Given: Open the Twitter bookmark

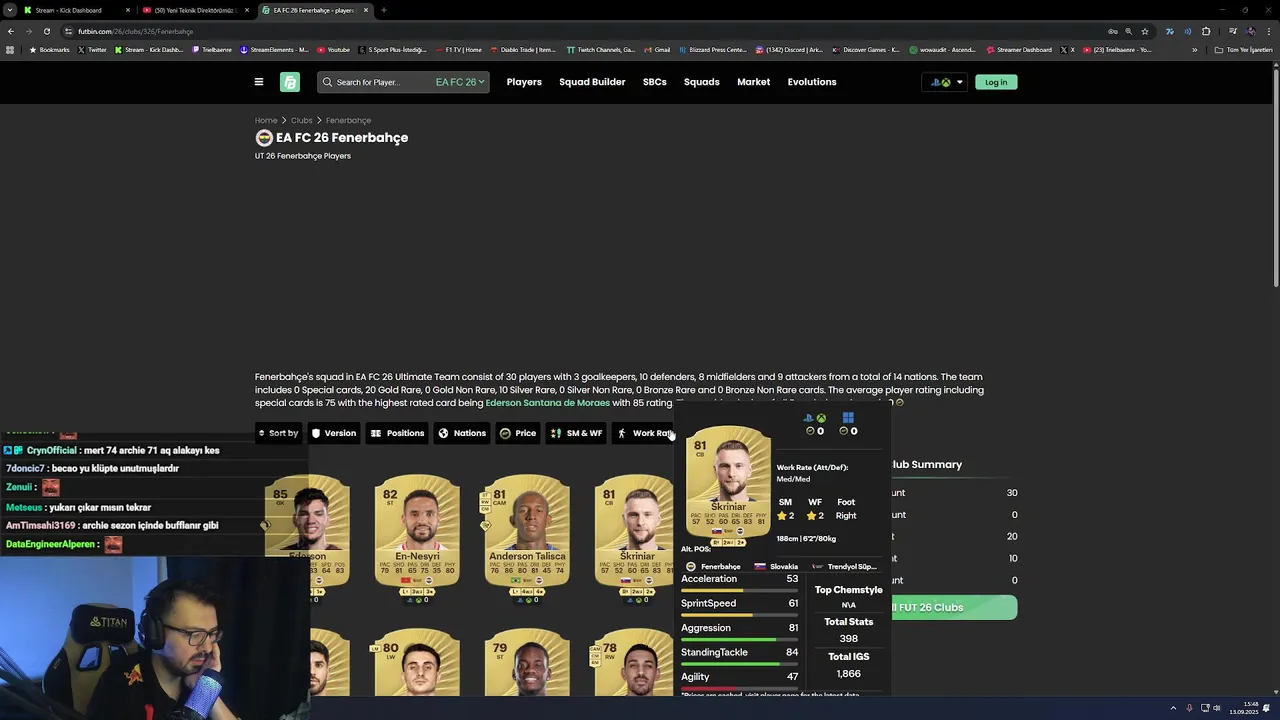Looking at the screenshot, I should 92,50.
